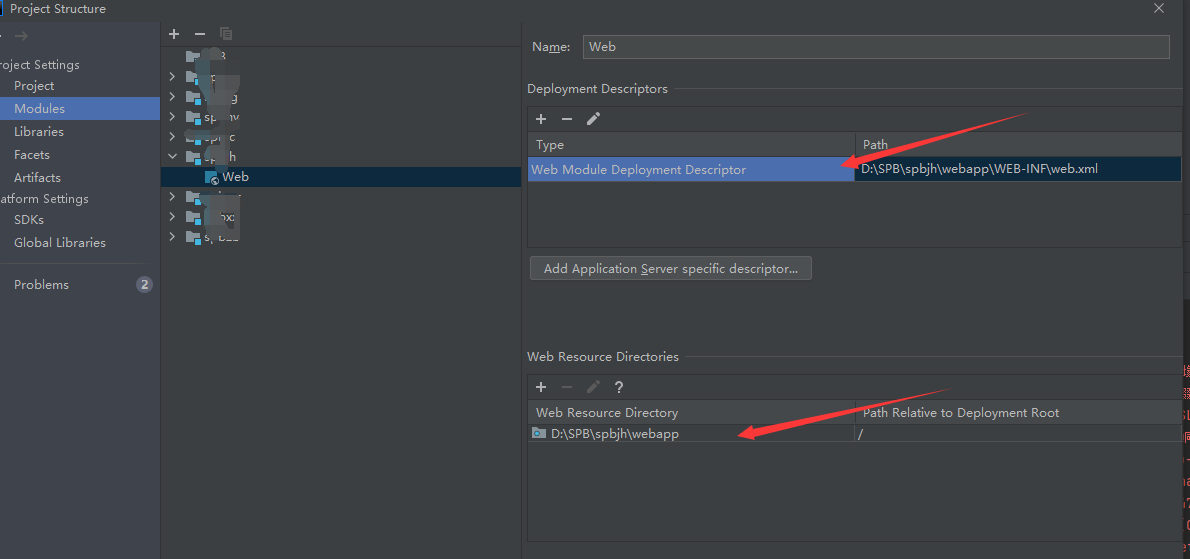Close the Project Structure dialog
The width and height of the screenshot is (1190, 559).
(x=1159, y=8)
